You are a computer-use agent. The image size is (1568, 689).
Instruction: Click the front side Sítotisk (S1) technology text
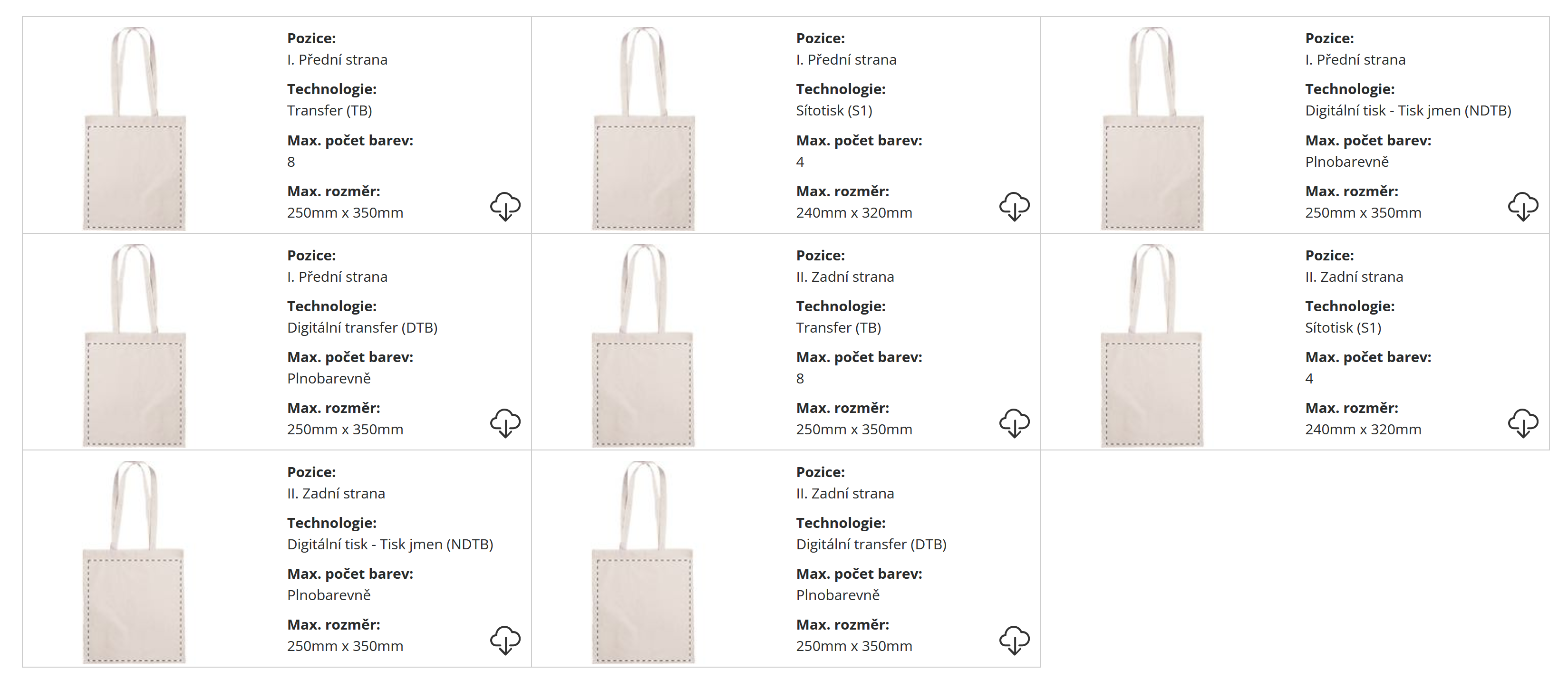click(834, 111)
